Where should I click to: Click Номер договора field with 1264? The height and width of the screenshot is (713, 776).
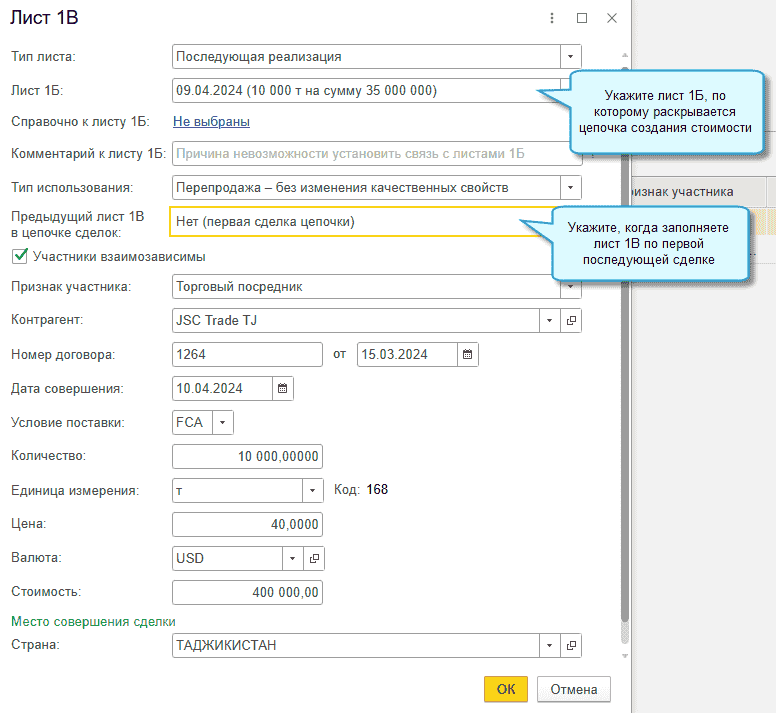coord(247,354)
